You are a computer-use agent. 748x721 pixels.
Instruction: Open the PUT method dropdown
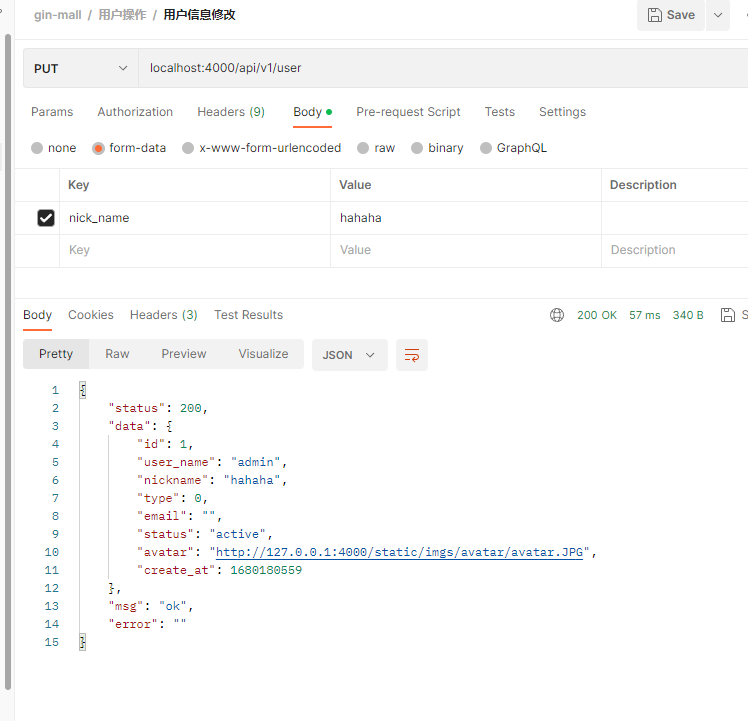pos(81,68)
